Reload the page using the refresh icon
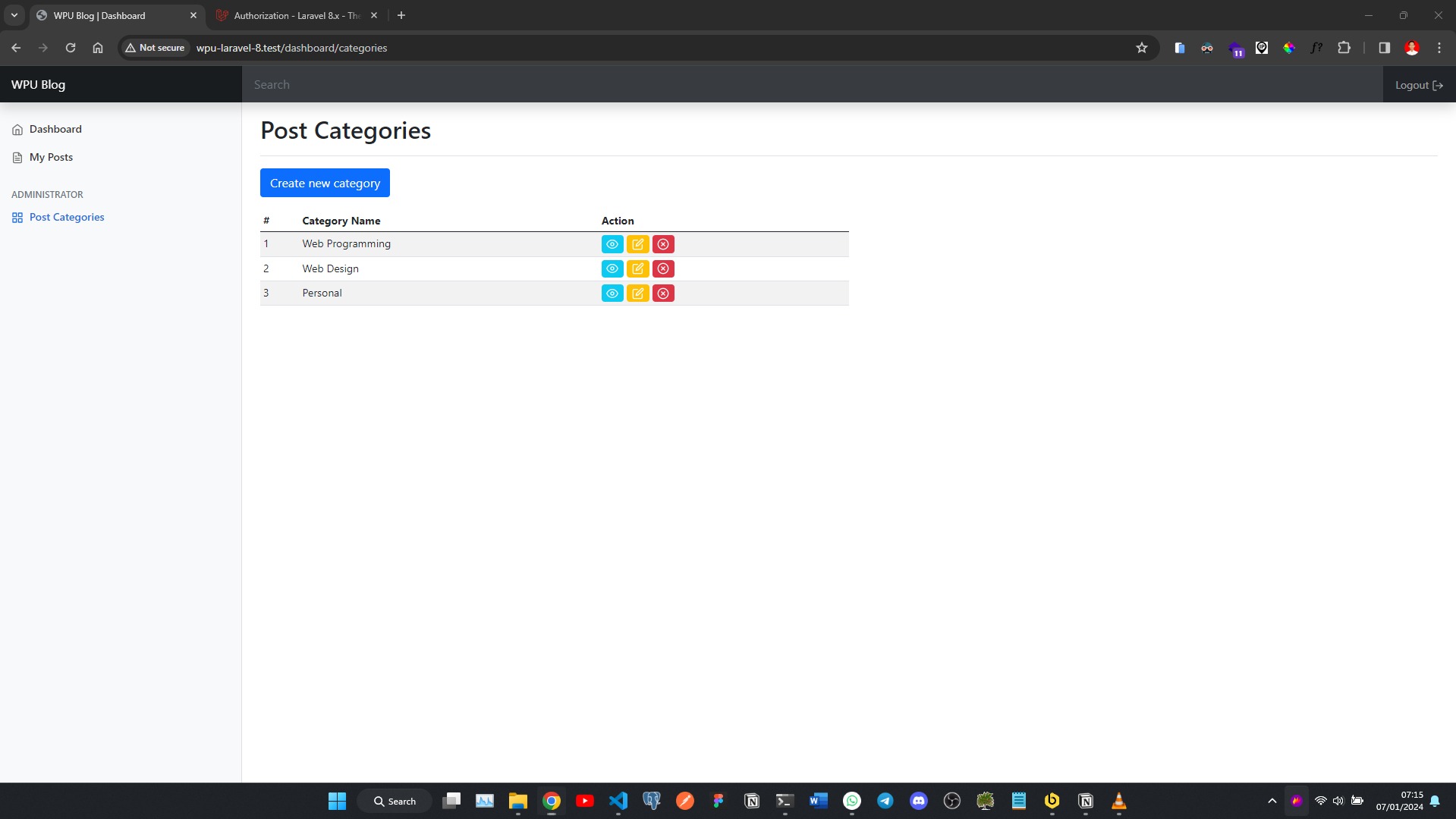 click(x=70, y=47)
